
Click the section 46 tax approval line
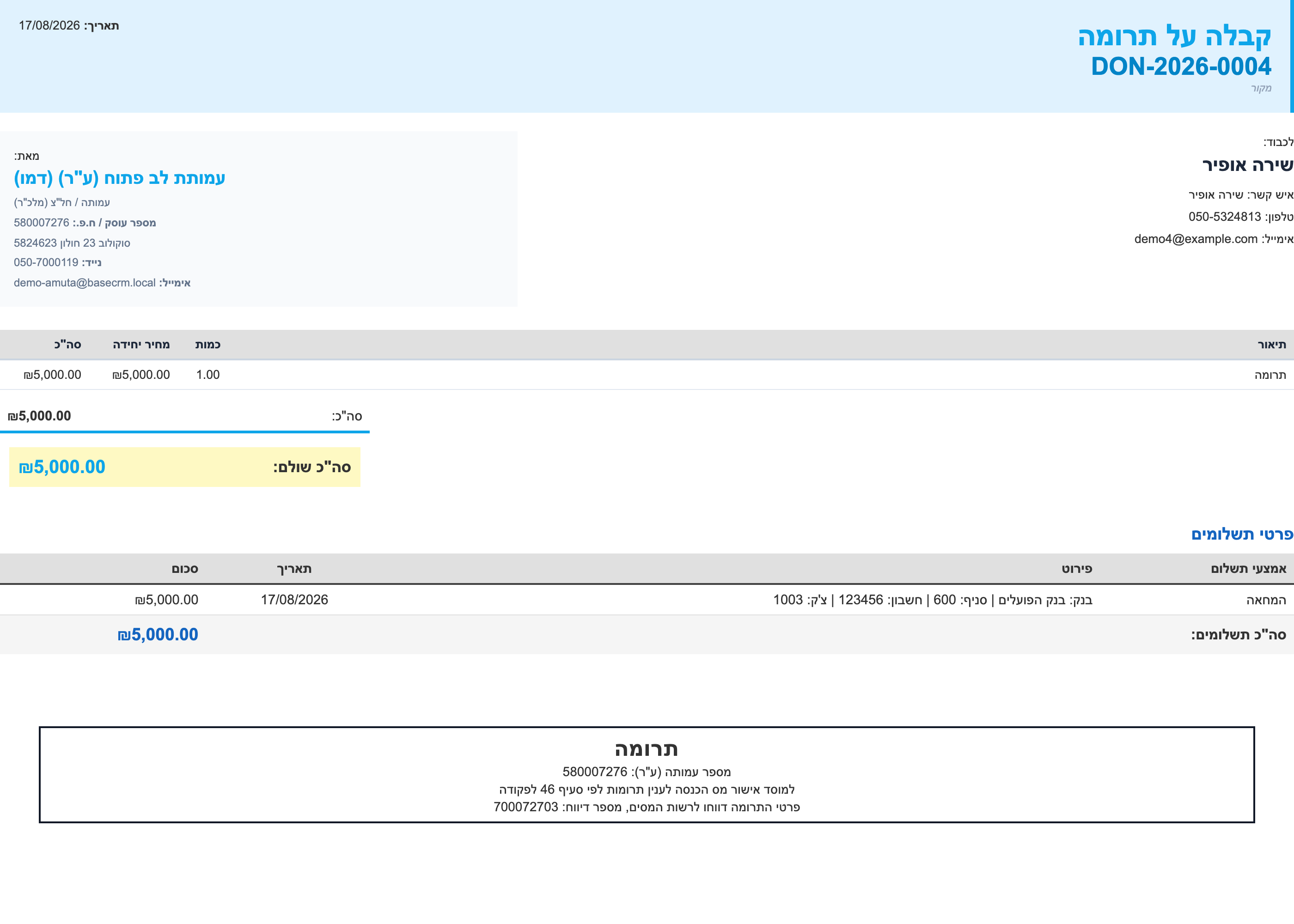647,790
